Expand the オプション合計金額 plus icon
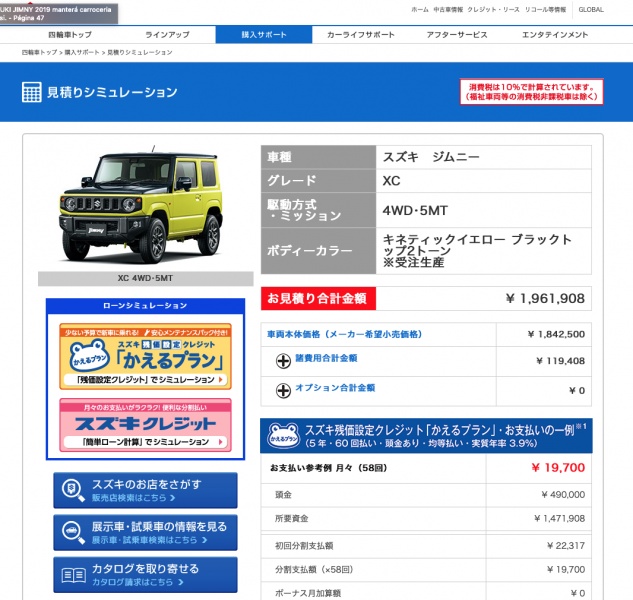The image size is (633, 600). tap(283, 390)
